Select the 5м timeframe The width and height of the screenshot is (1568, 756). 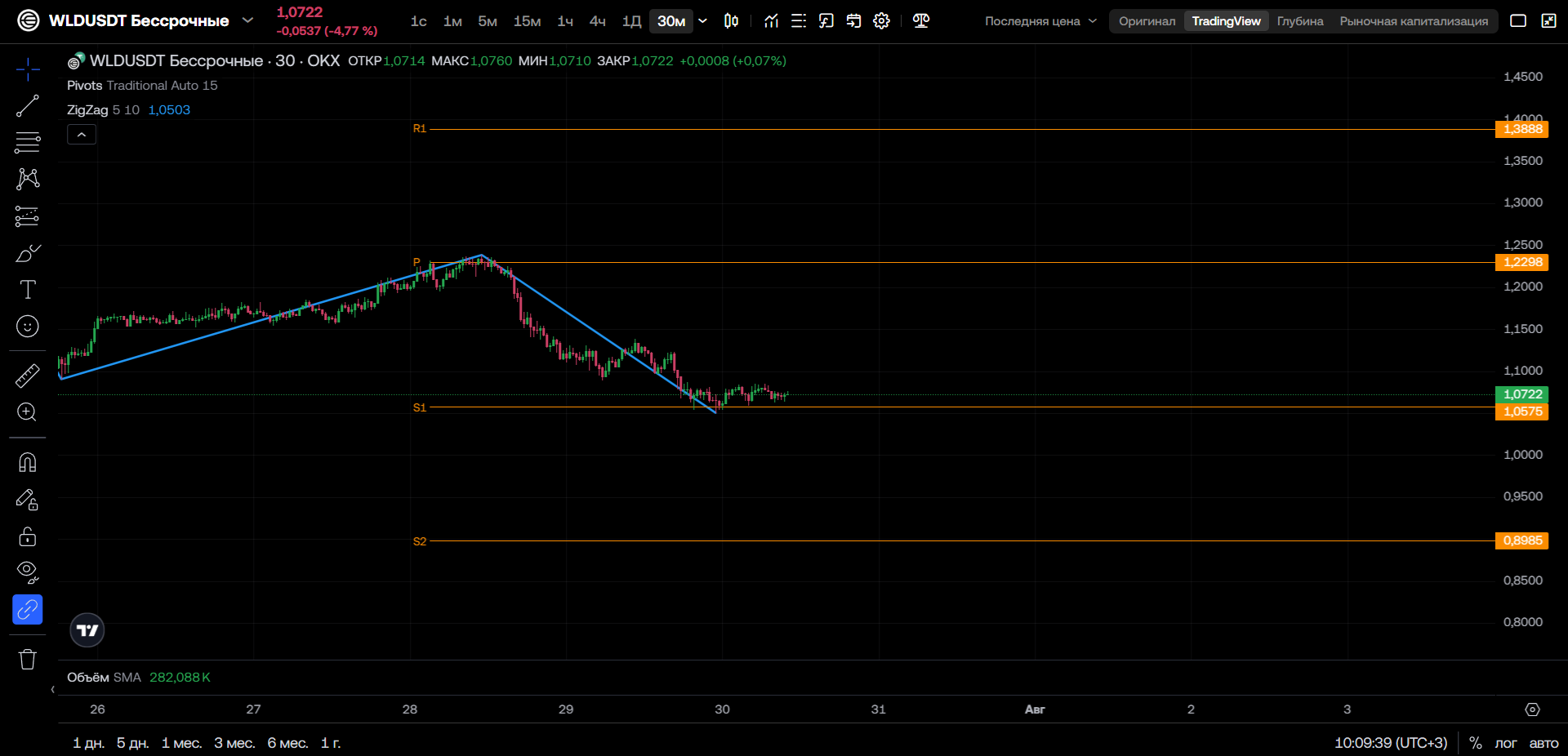[488, 21]
